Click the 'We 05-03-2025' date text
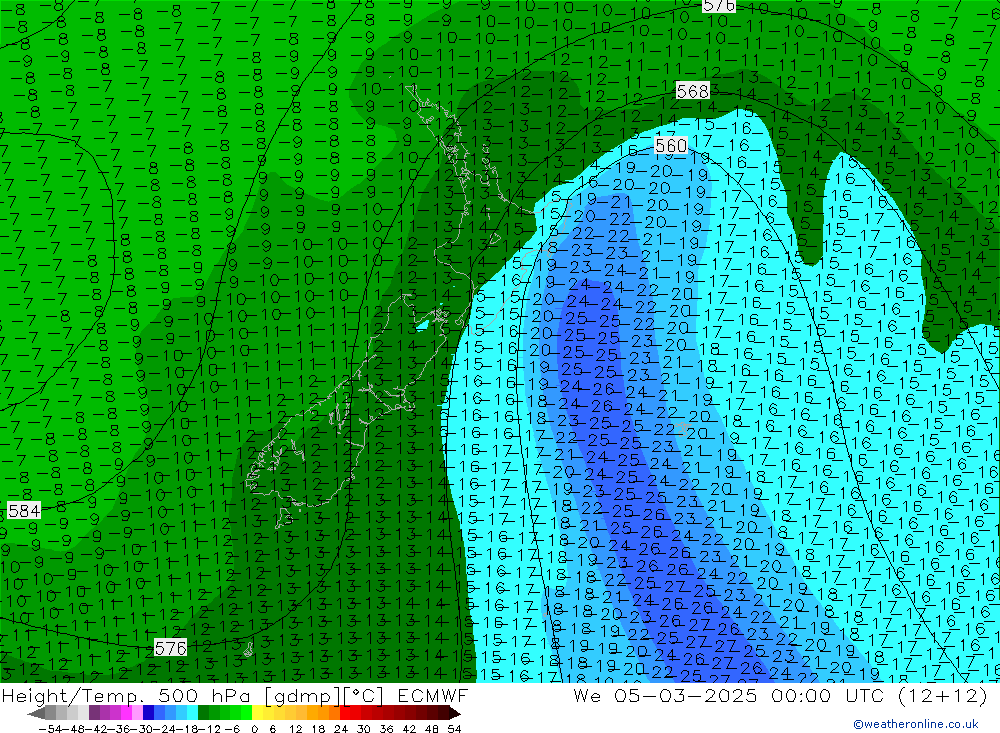The height and width of the screenshot is (733, 1000). point(666,695)
